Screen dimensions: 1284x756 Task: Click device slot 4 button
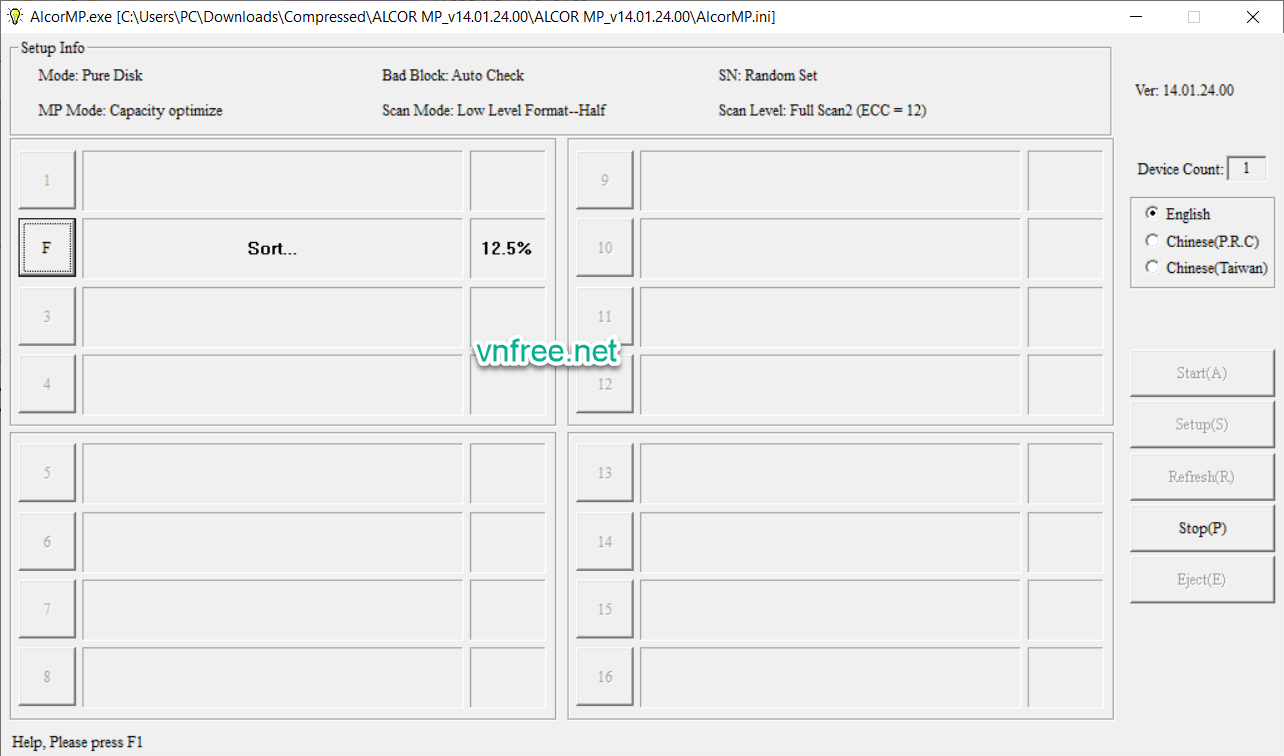coord(47,383)
